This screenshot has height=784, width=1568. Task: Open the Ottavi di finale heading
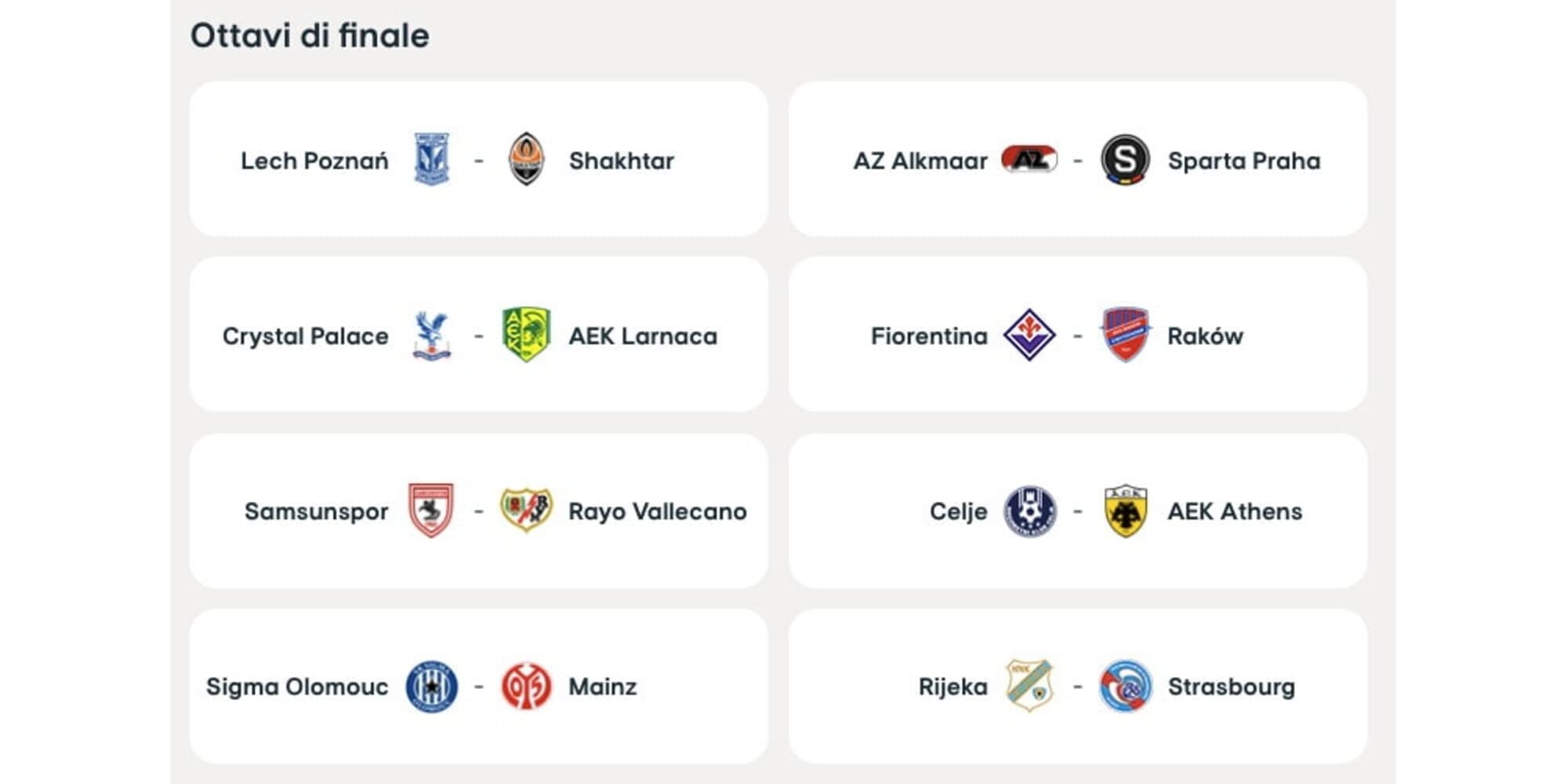(x=310, y=36)
